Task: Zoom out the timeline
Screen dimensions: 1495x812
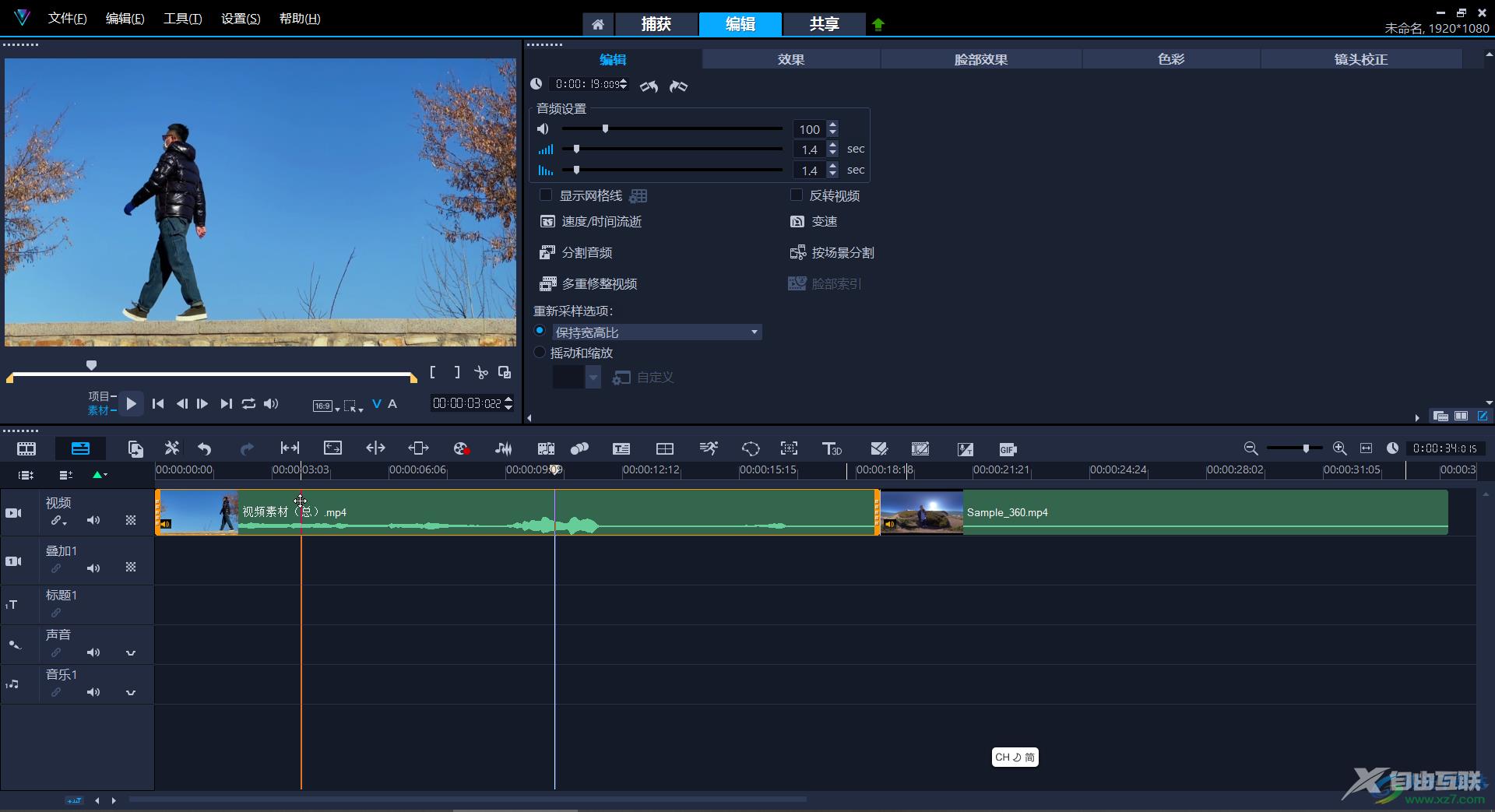Action: [1251, 448]
